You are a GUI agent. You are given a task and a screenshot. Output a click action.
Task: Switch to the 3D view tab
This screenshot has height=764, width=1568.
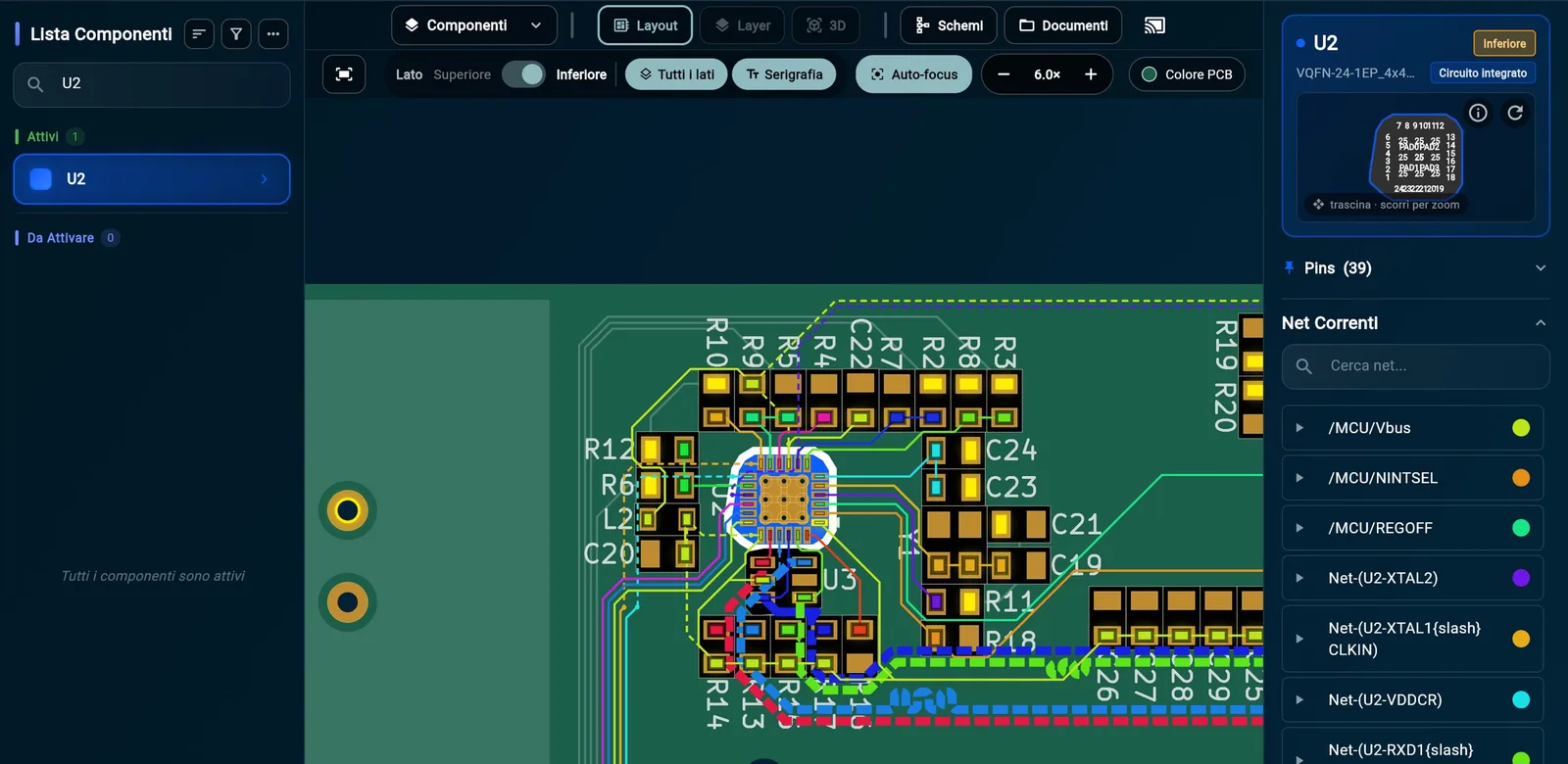click(x=825, y=25)
